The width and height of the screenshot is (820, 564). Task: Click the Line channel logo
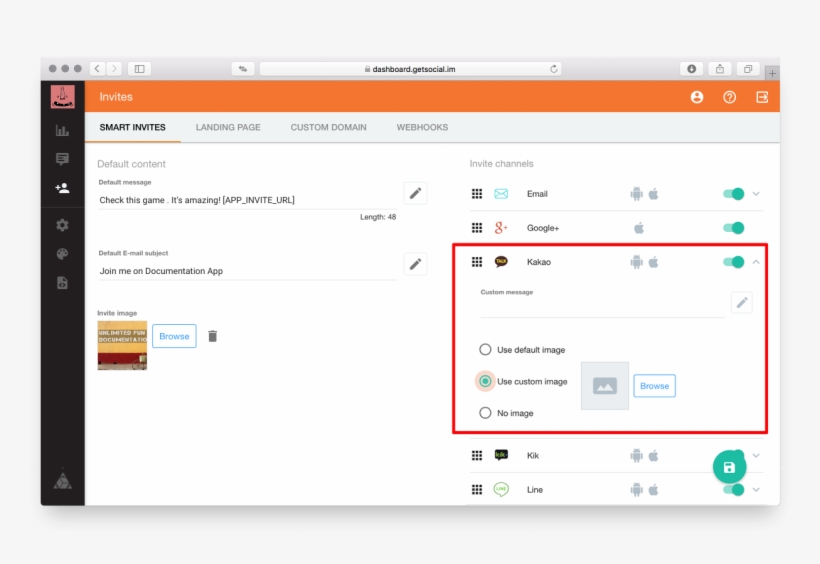pos(501,489)
